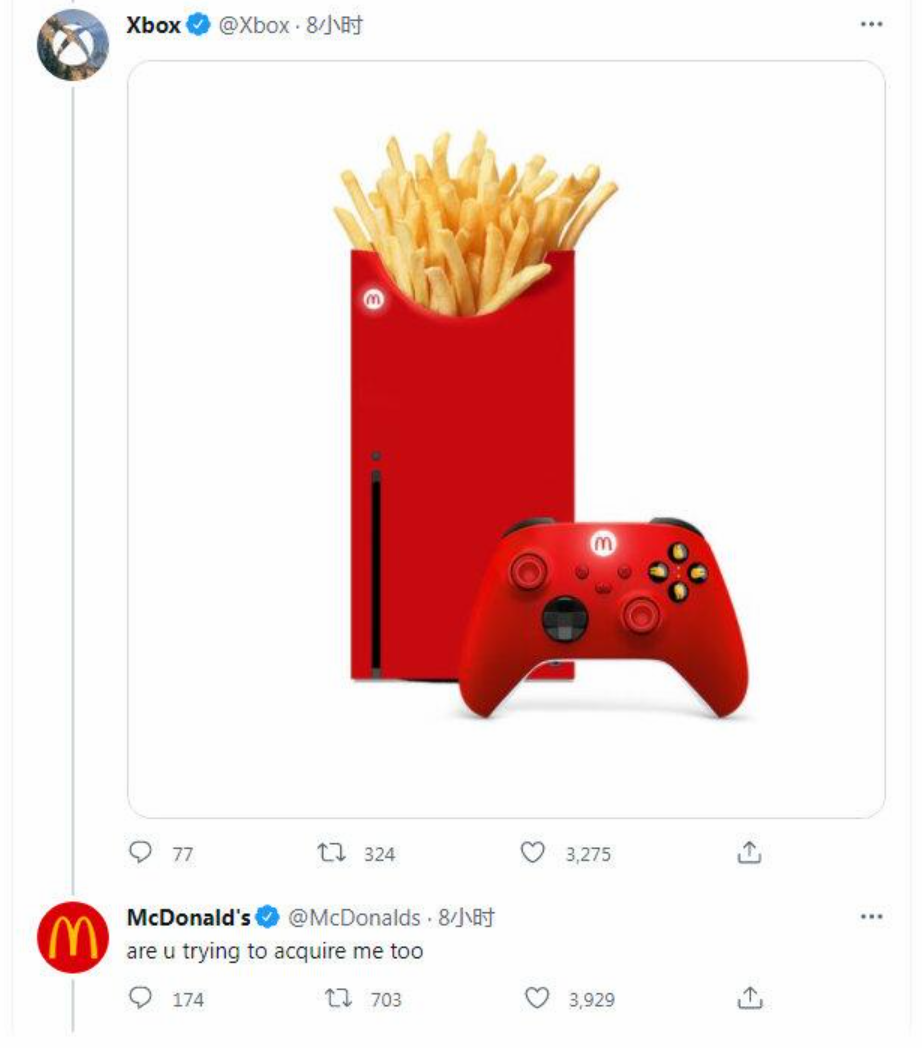Open the McDonald's tweet more options menu
Image resolution: width=922 pixels, height=1048 pixels.
tap(871, 916)
